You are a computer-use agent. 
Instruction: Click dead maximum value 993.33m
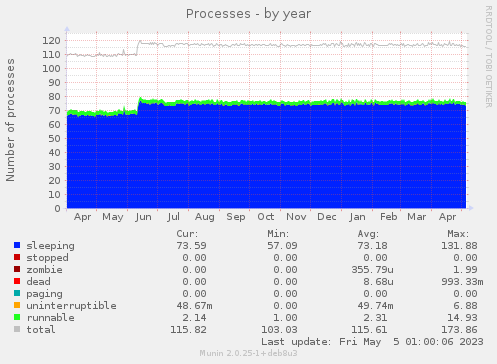coord(462,282)
